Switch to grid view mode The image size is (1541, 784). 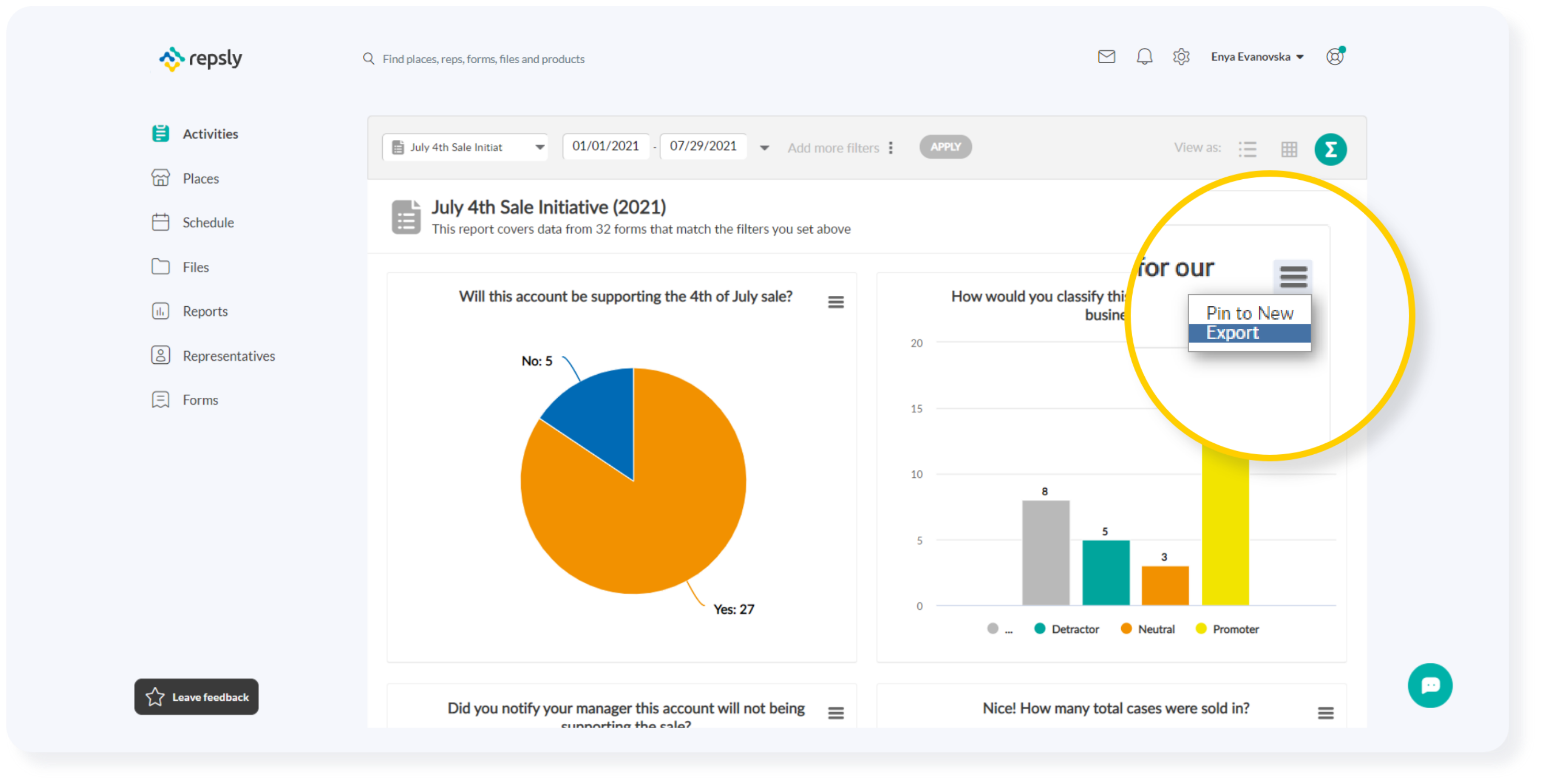coord(1290,149)
